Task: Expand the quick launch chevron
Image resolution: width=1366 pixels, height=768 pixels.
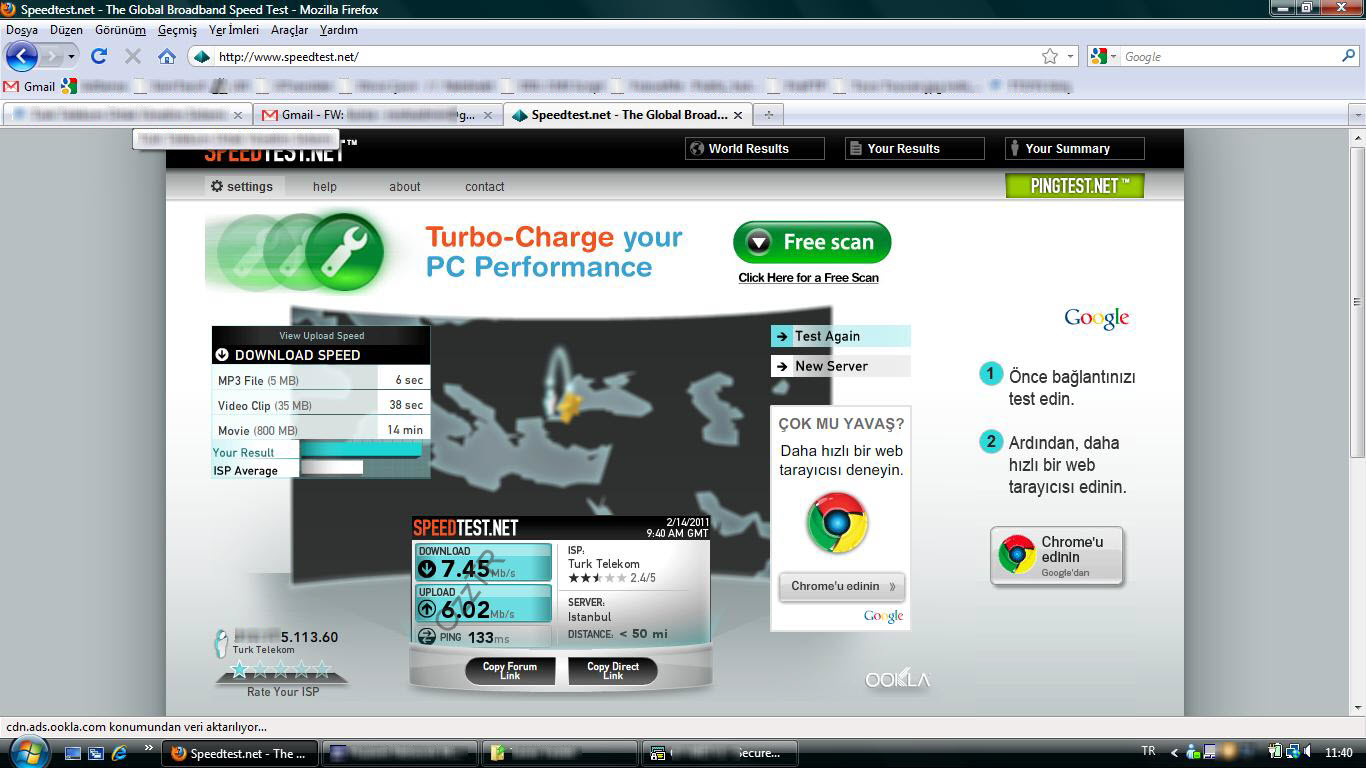Action: coord(149,747)
